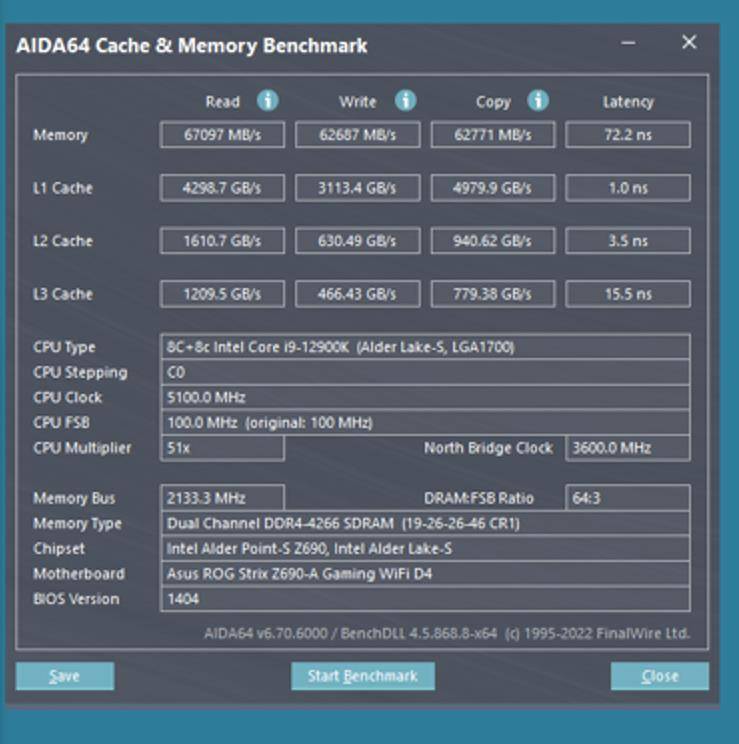
Task: Click the L3 Cache write 466.43 GB/s
Action: (357, 294)
